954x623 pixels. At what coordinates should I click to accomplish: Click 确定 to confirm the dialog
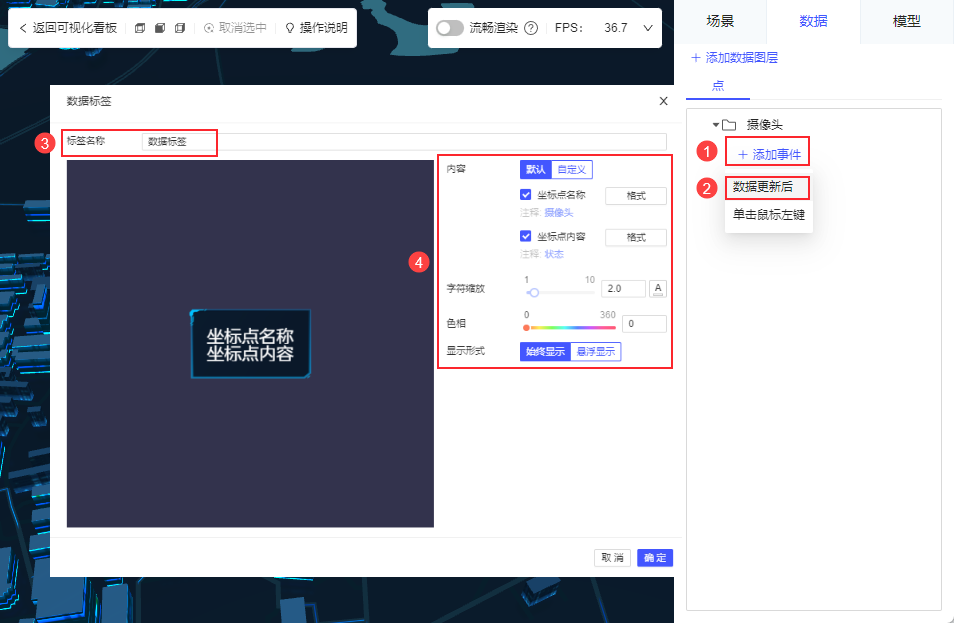click(655, 558)
